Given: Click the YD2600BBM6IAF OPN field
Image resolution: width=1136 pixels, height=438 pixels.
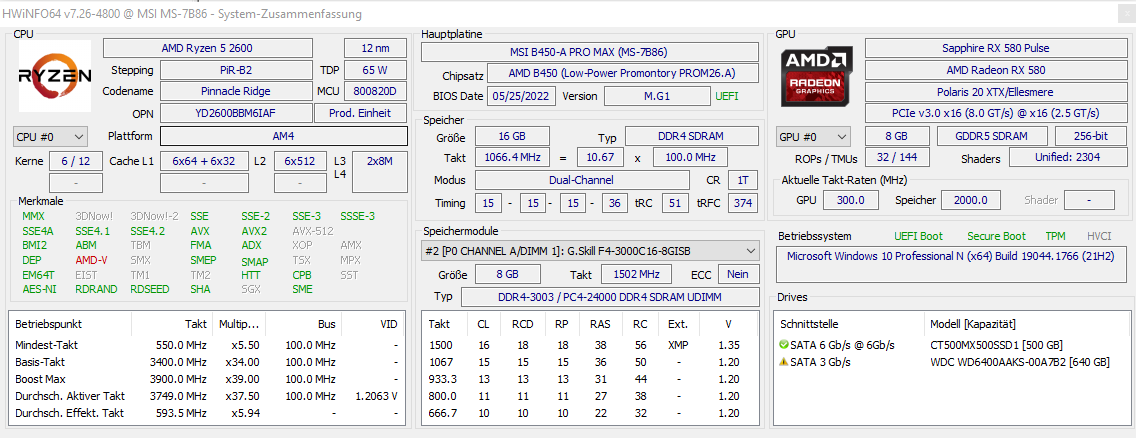Looking at the screenshot, I should (236, 113).
